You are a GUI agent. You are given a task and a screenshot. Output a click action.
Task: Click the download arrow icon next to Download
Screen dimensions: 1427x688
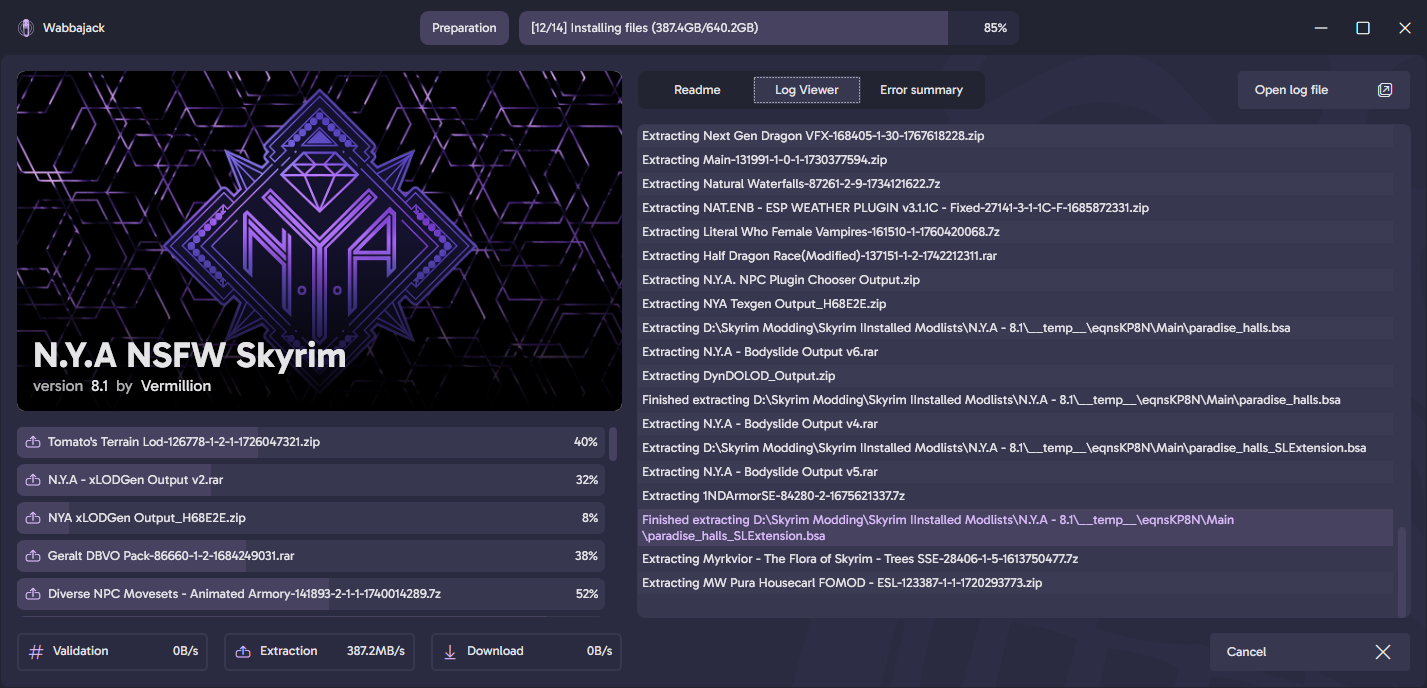pos(450,651)
